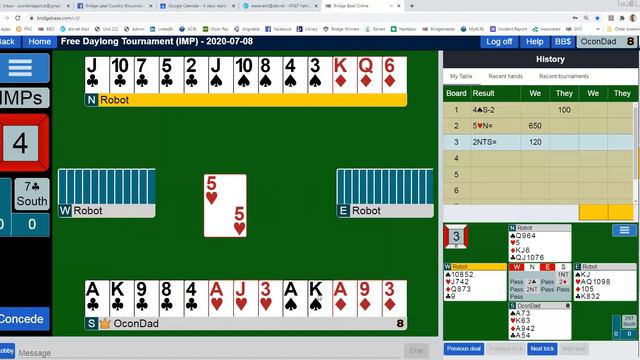Click the board number 4 vulnerability indicator
The width and height of the screenshot is (640, 360).
coord(20,143)
